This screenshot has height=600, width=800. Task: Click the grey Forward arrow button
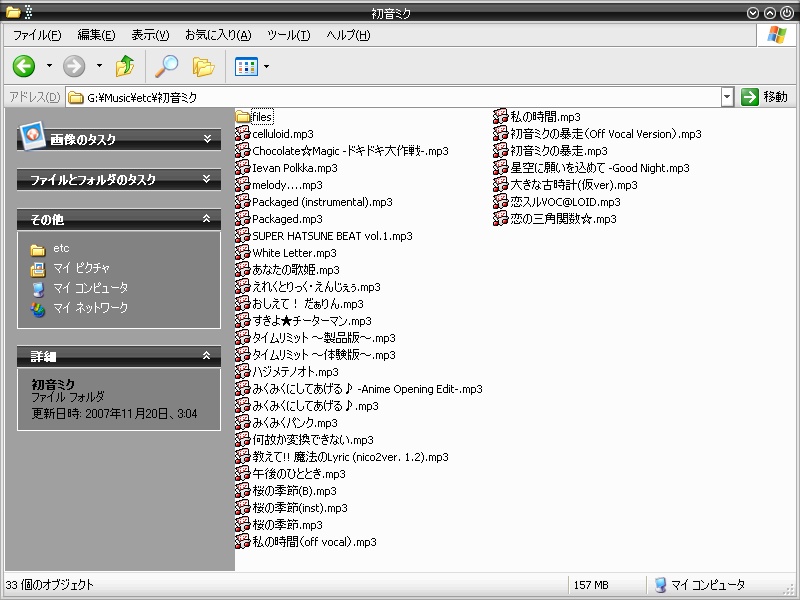[x=74, y=66]
